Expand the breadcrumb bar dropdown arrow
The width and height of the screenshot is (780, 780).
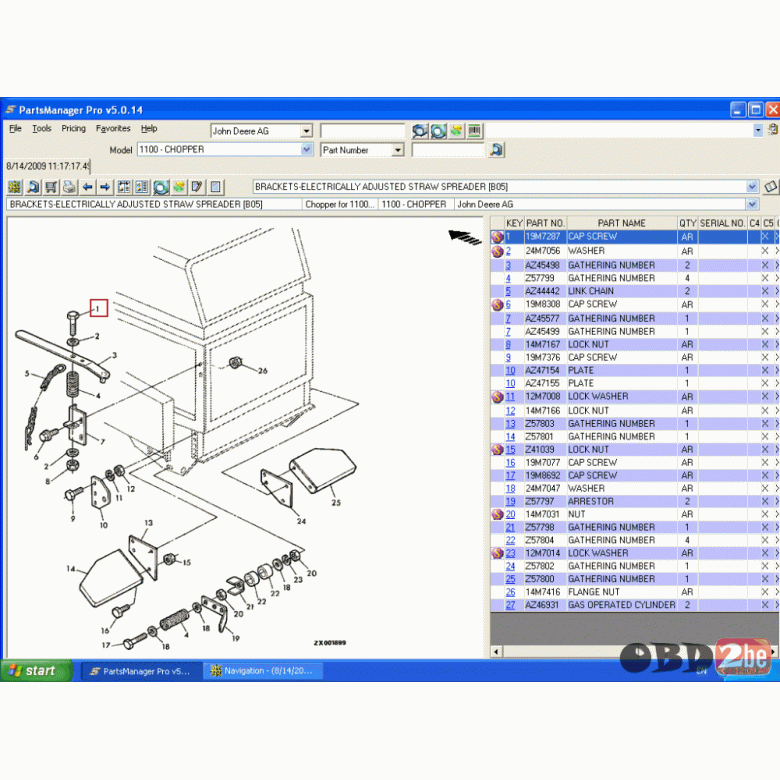752,204
